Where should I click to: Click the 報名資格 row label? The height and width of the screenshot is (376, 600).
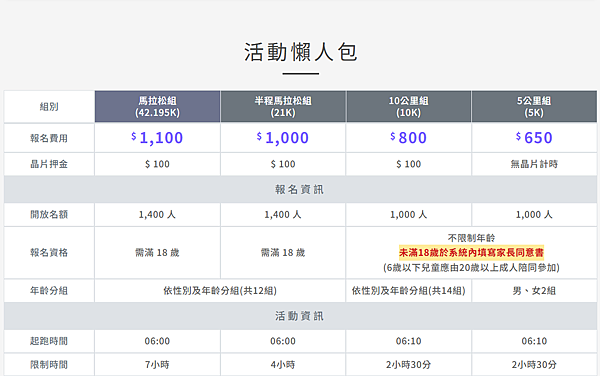point(49,252)
